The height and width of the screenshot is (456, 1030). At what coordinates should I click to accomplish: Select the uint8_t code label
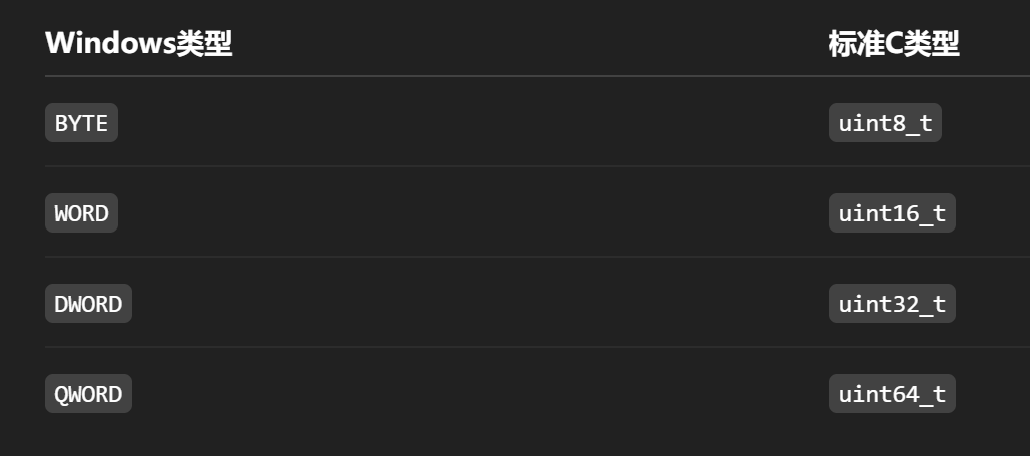click(x=885, y=123)
